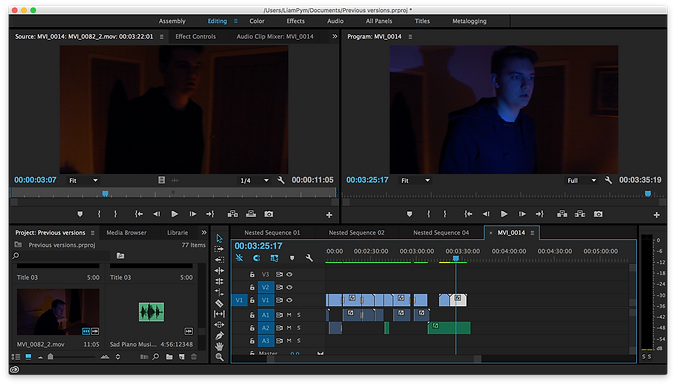Image resolution: width=676 pixels, height=385 pixels.
Task: Select the Hand tool
Action: click(219, 346)
